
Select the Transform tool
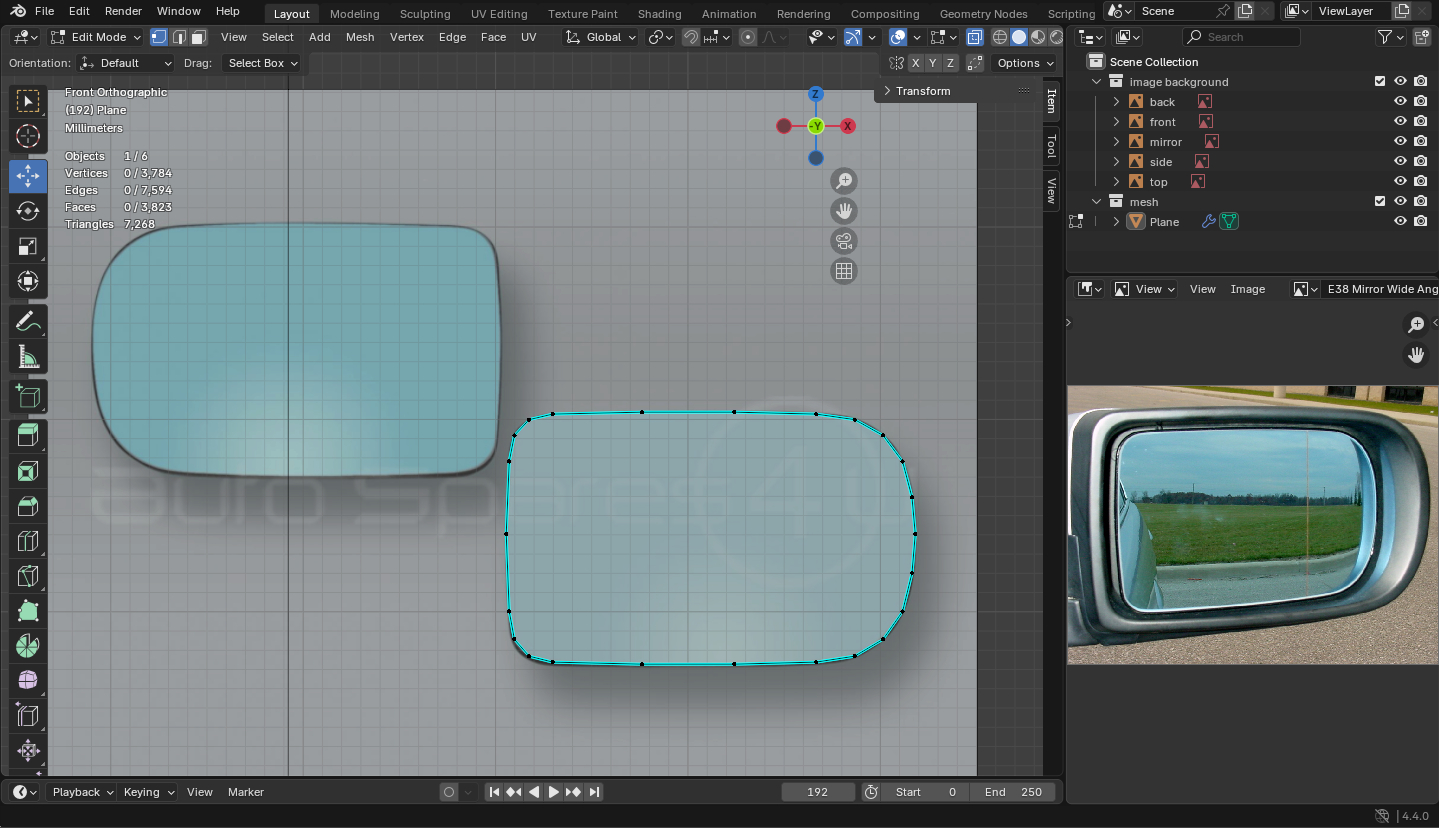click(28, 281)
